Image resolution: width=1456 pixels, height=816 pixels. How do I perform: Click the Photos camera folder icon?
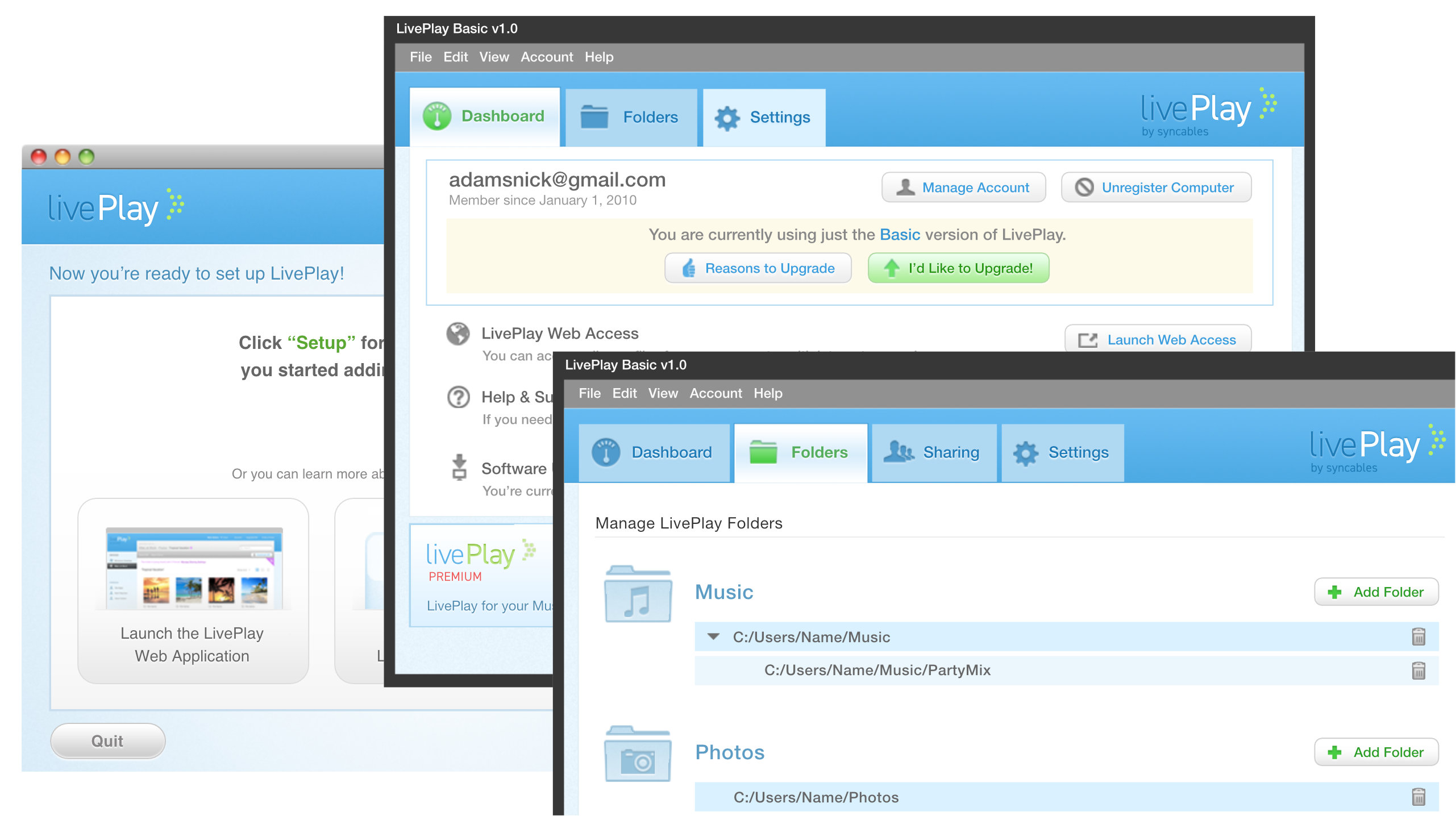[x=638, y=754]
